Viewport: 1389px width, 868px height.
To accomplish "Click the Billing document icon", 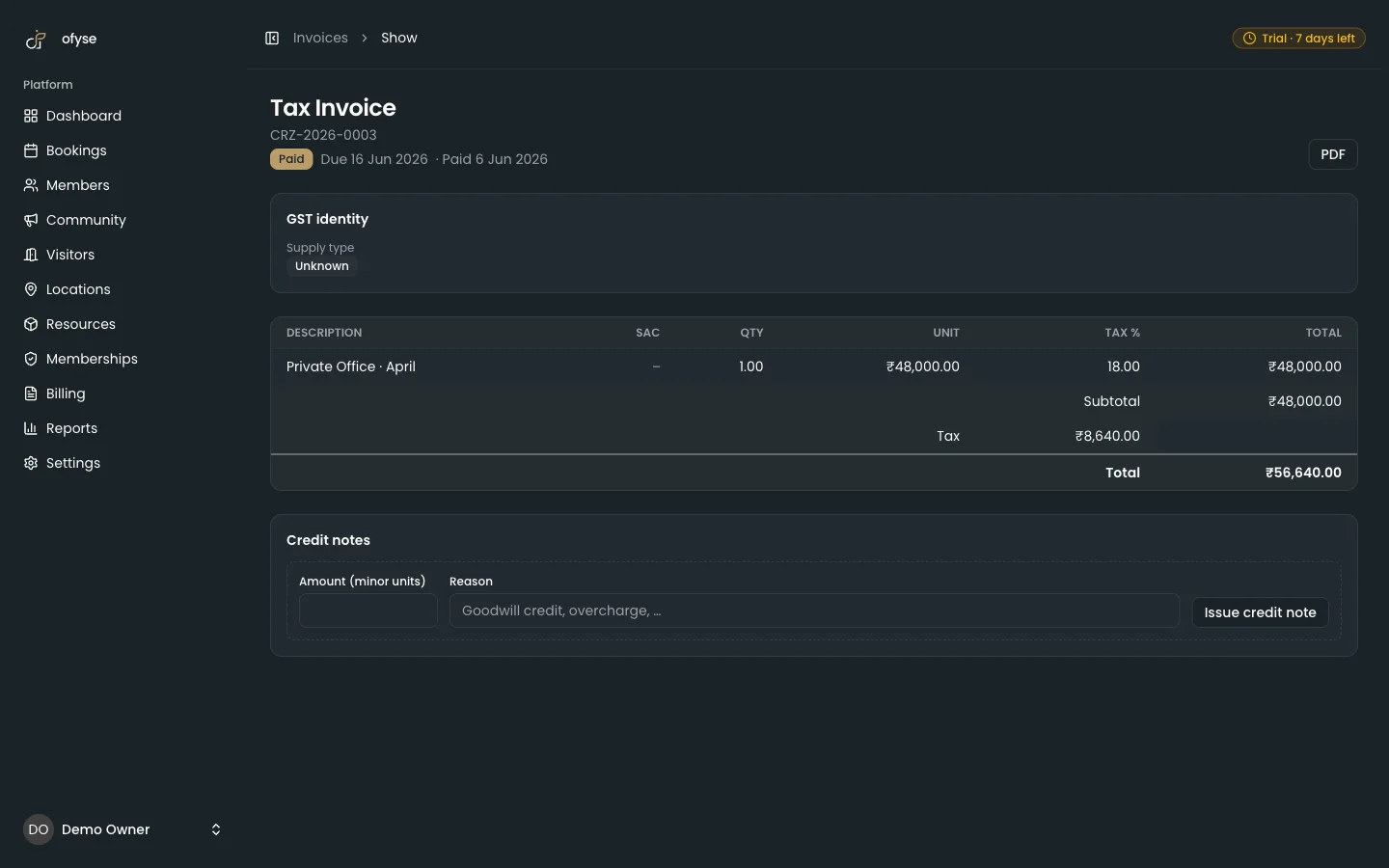I will click(31, 393).
